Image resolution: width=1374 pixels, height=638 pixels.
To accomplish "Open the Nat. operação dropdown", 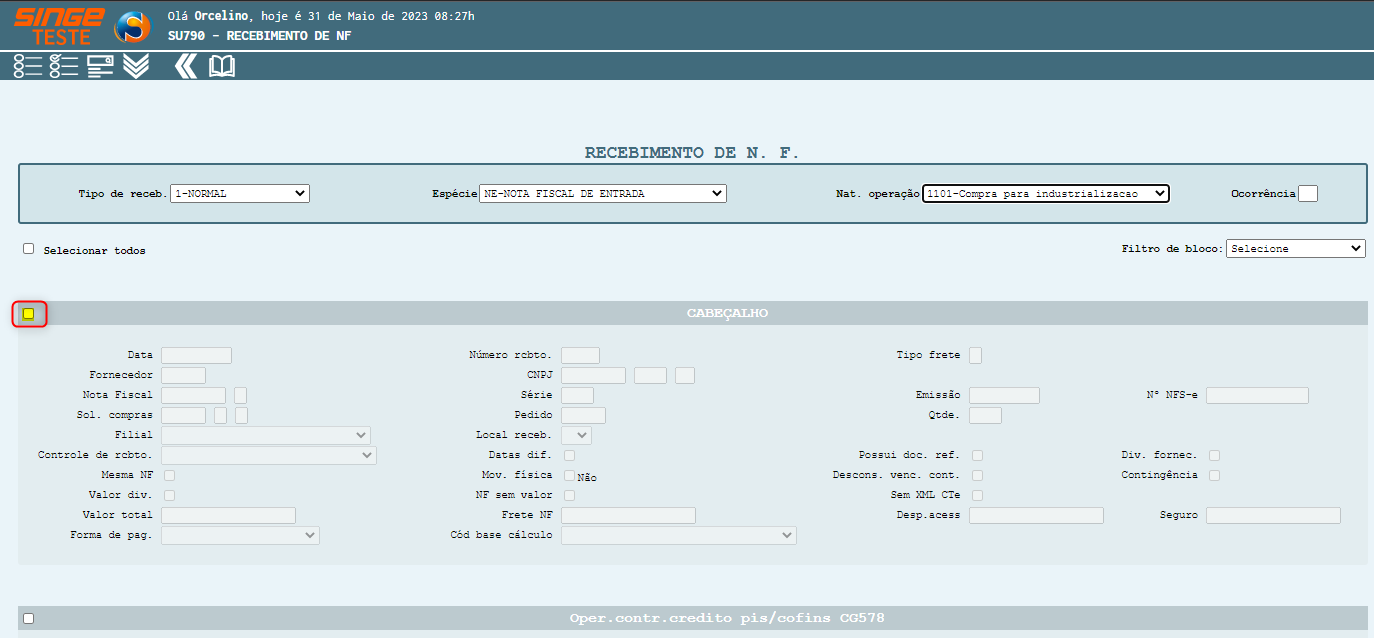I will tap(1046, 193).
